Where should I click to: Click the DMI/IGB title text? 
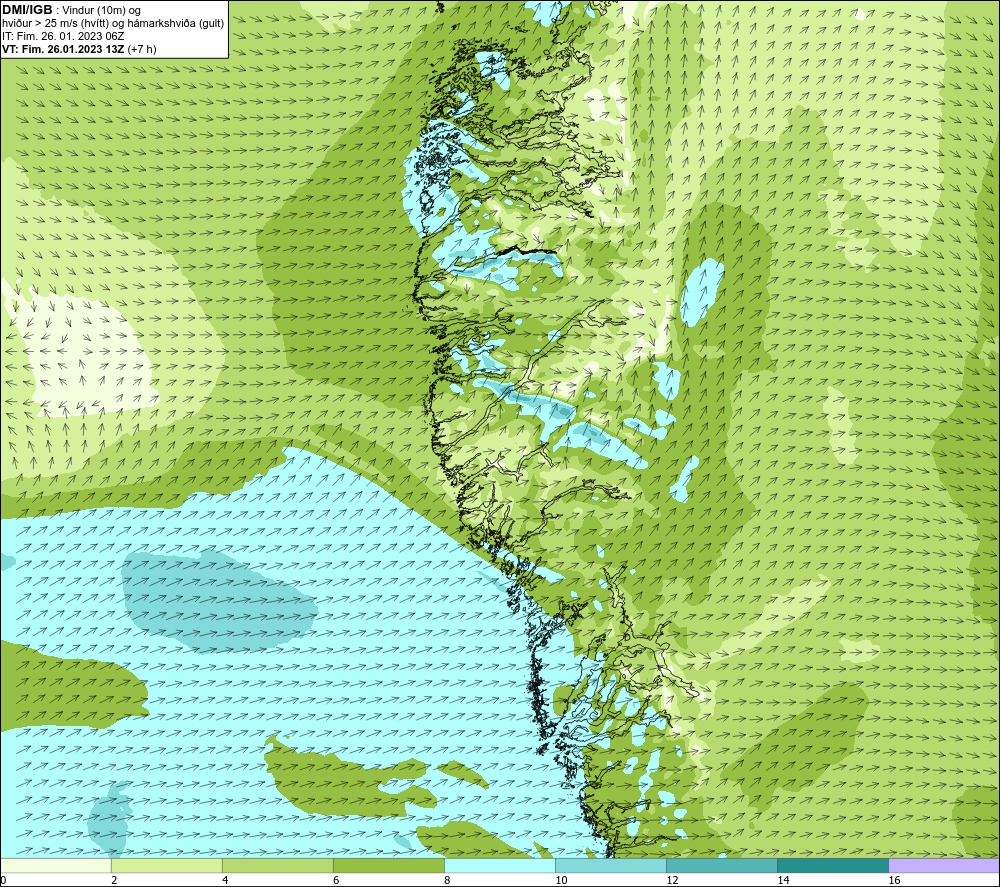coord(27,10)
